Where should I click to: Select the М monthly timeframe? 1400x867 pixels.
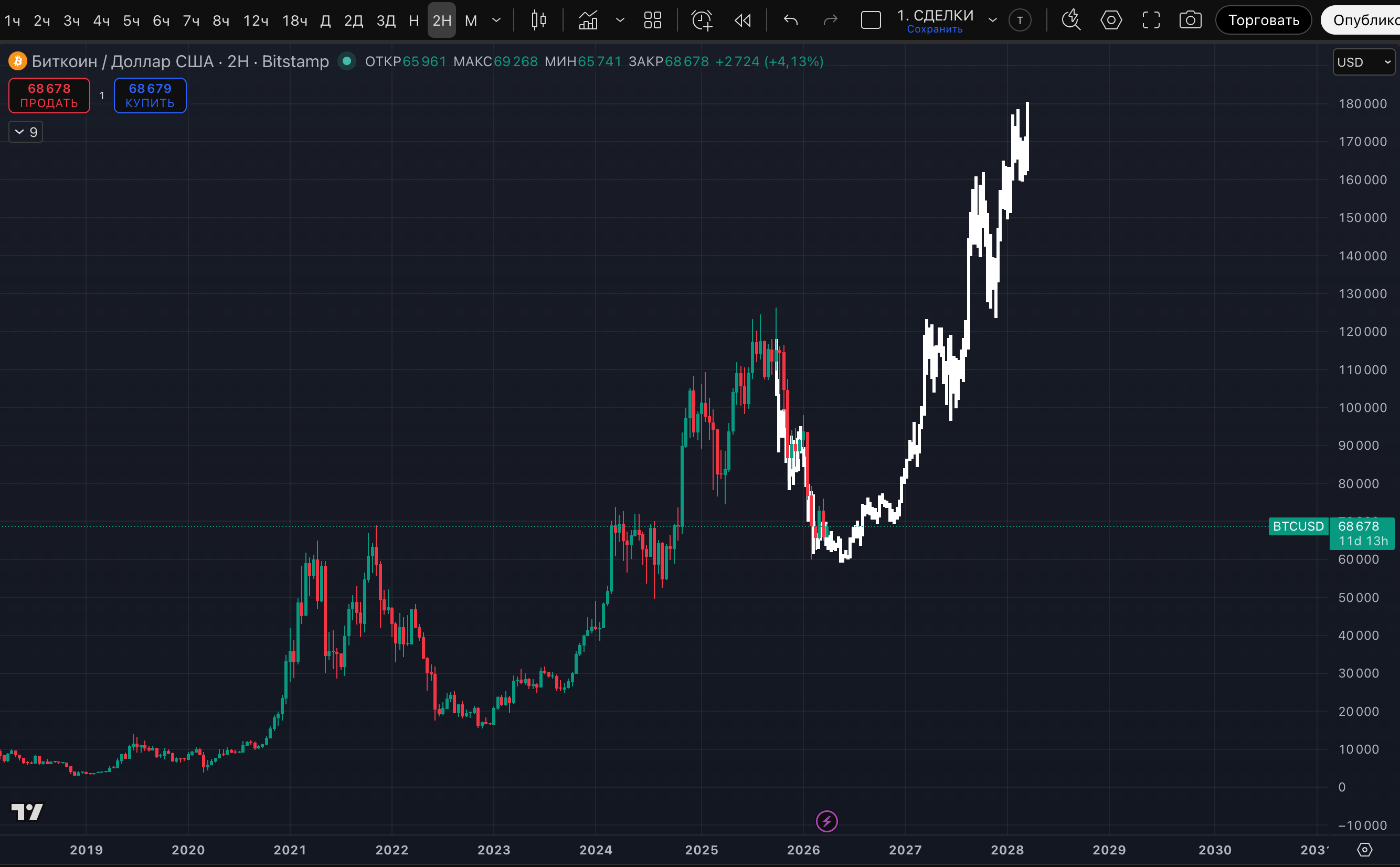tap(471, 20)
